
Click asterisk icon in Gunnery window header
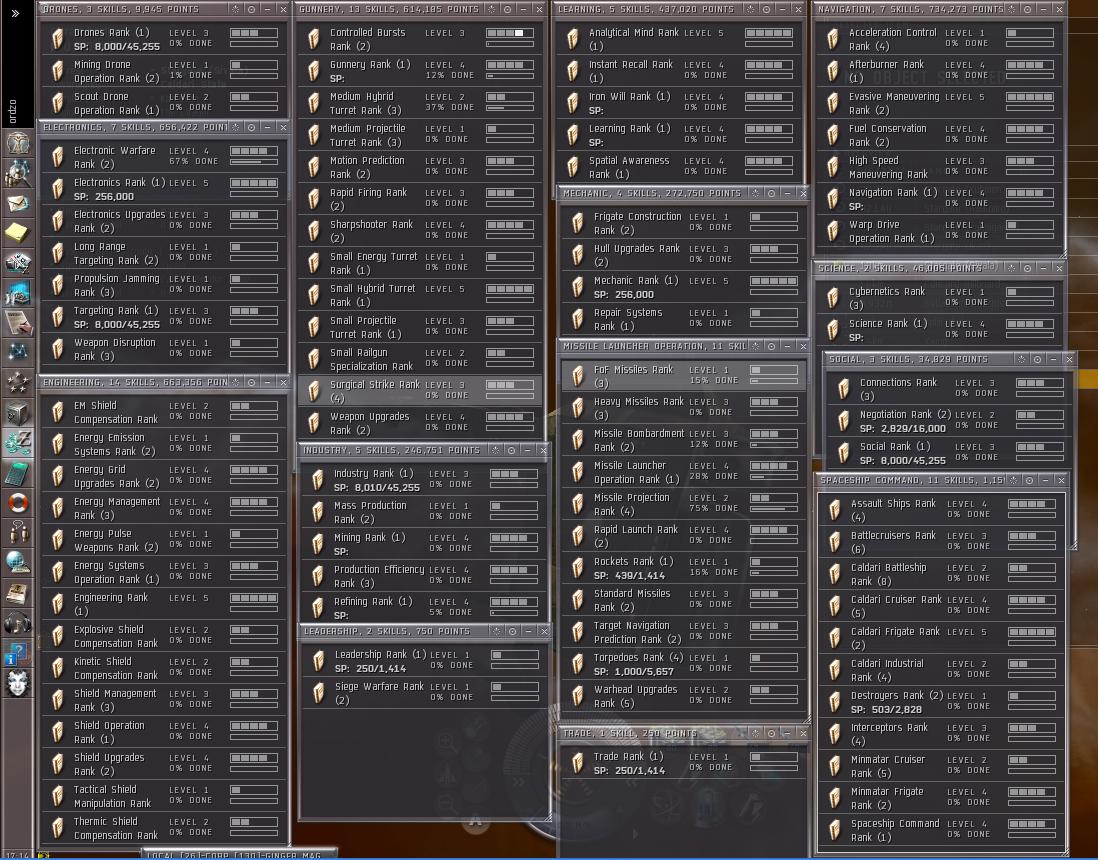pyautogui.click(x=492, y=9)
